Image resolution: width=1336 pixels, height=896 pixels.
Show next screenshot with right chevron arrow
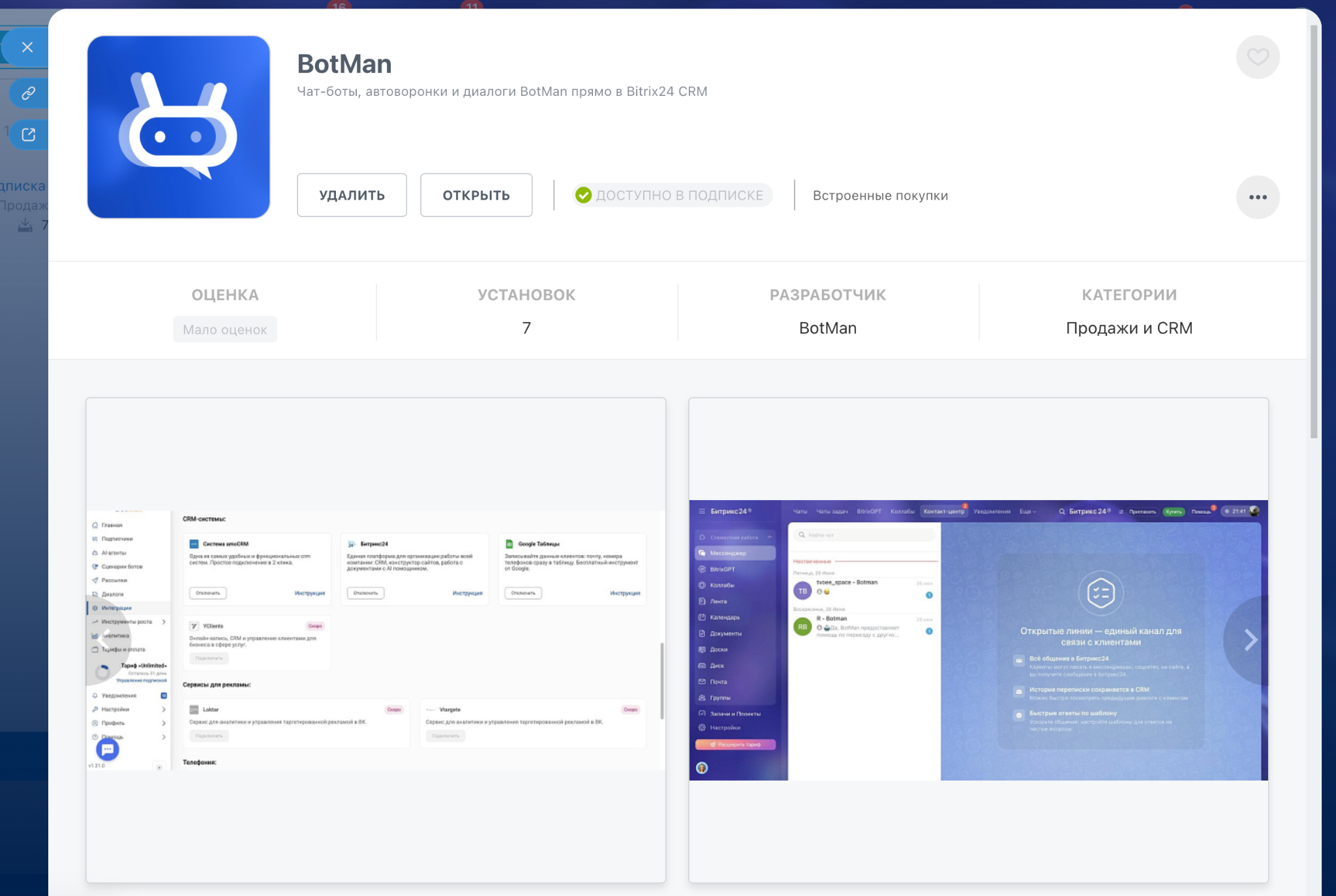click(x=1249, y=640)
